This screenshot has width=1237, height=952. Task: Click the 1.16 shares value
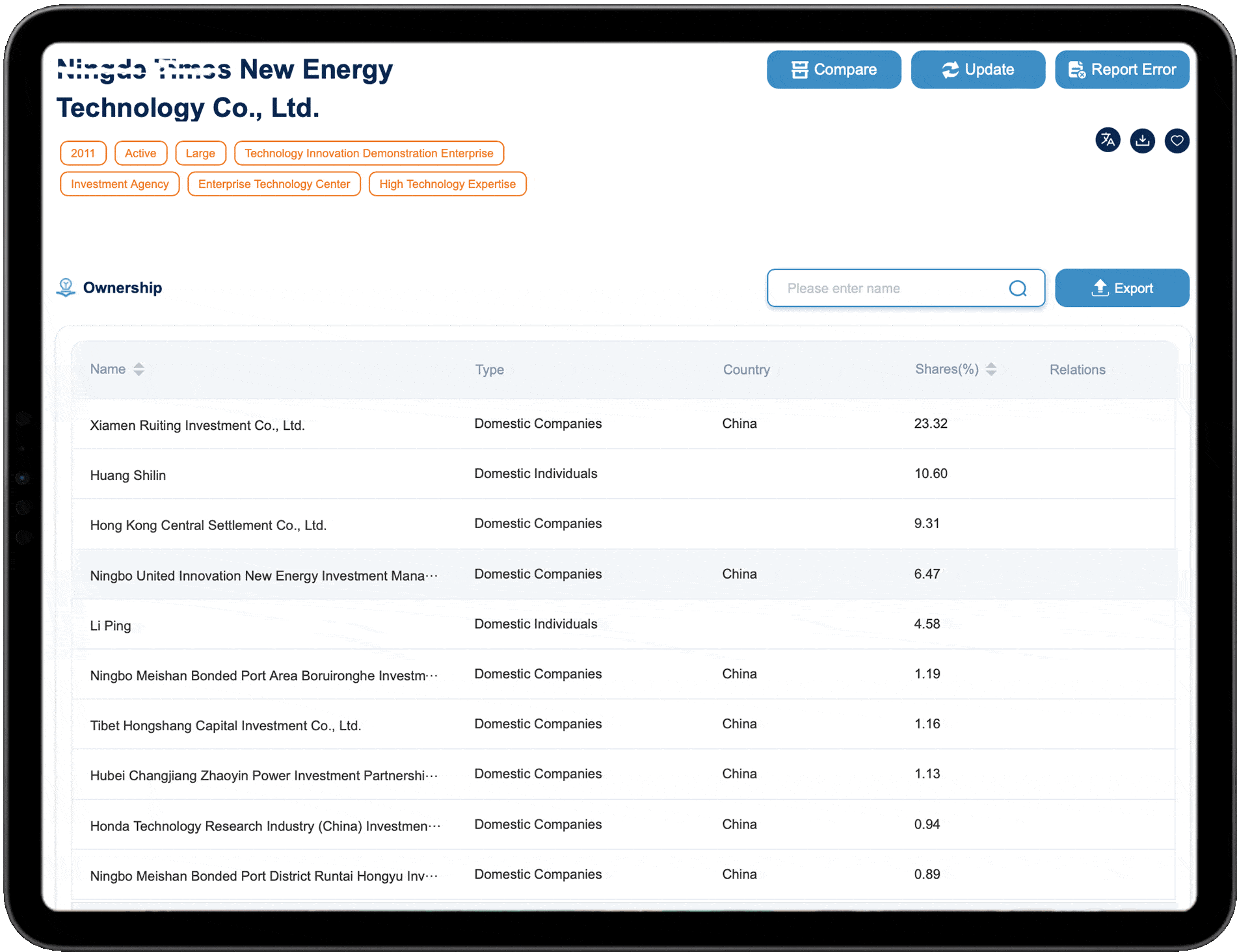click(927, 724)
